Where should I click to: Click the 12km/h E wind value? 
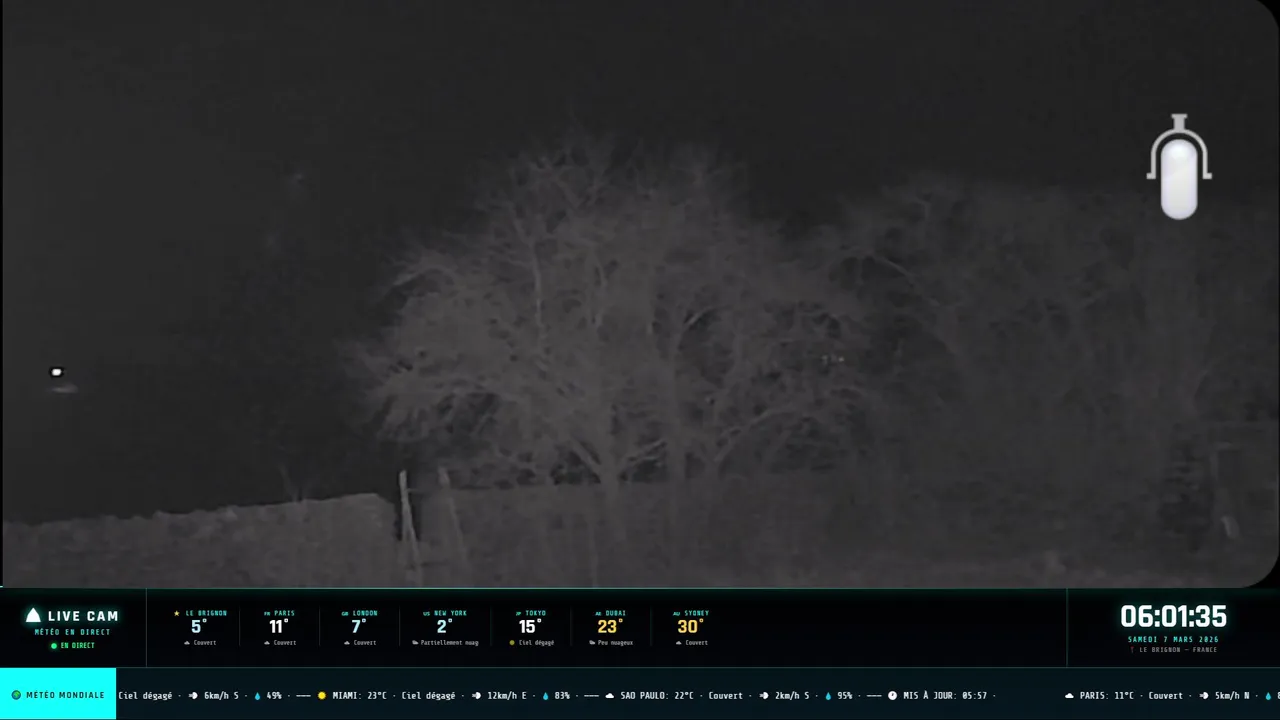click(507, 695)
